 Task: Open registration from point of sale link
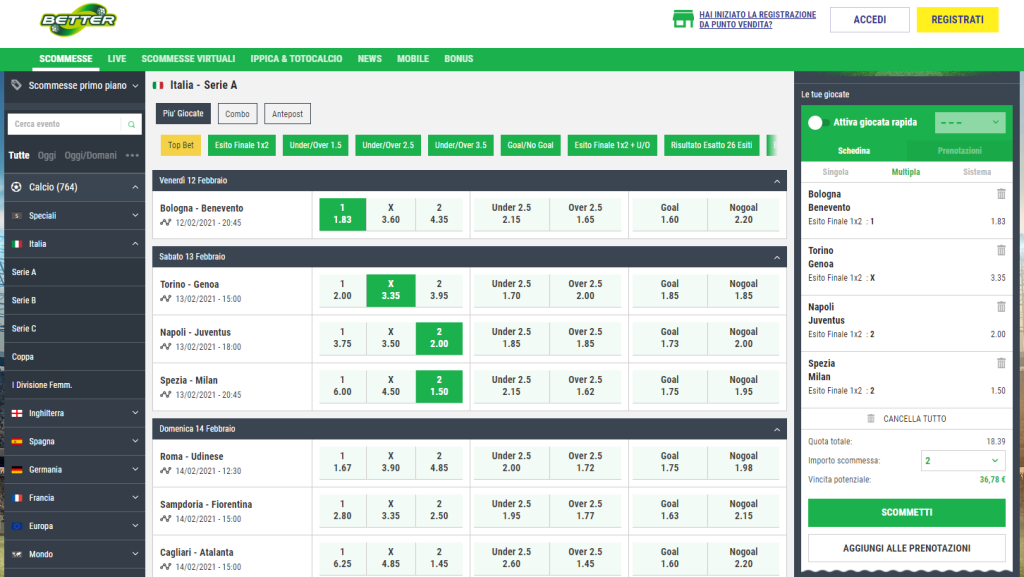tap(758, 20)
